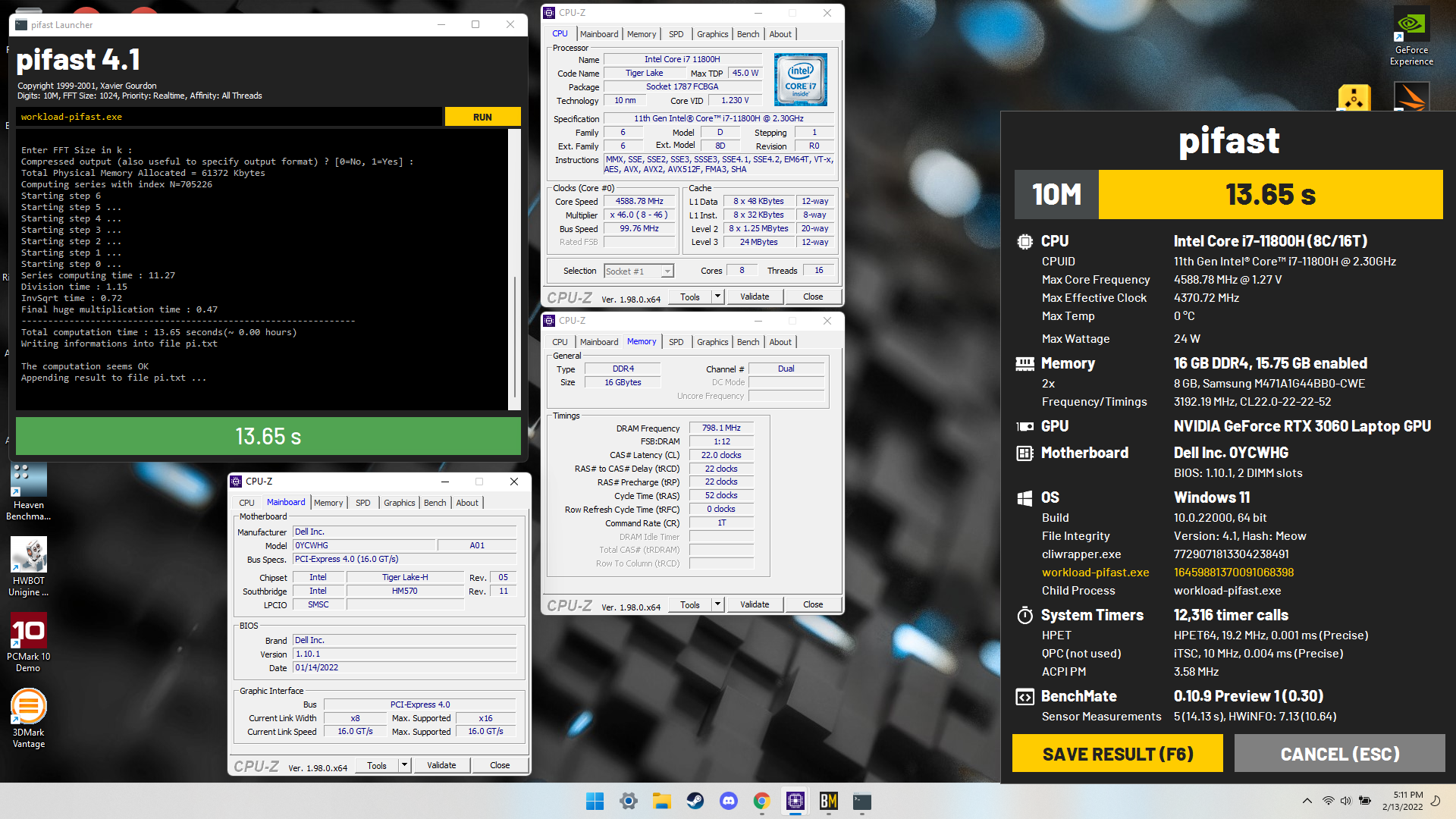The height and width of the screenshot is (819, 1456).
Task: Open Heaven Benchmark desktop shortcut
Action: point(28,493)
